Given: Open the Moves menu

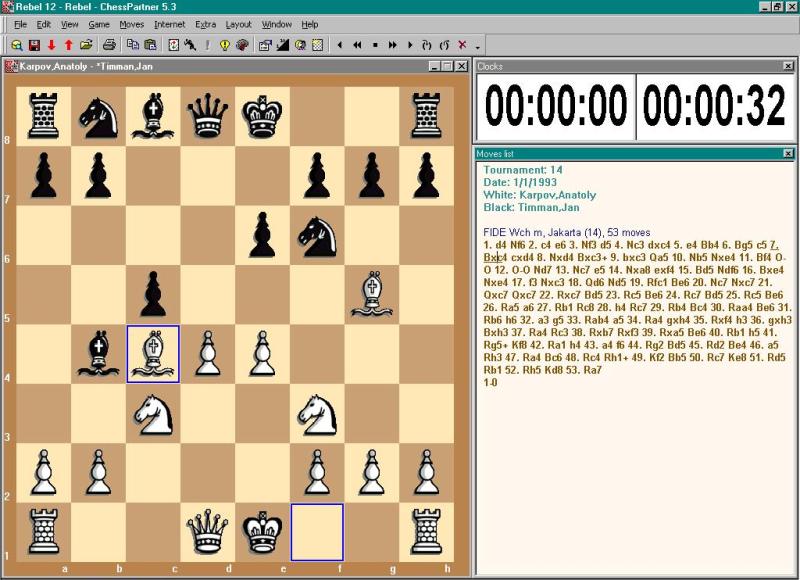Looking at the screenshot, I should coord(131,23).
